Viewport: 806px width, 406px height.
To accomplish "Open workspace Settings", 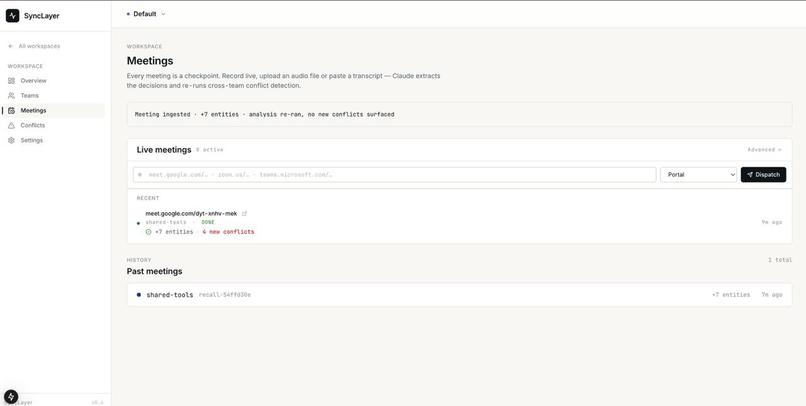I will coord(31,140).
